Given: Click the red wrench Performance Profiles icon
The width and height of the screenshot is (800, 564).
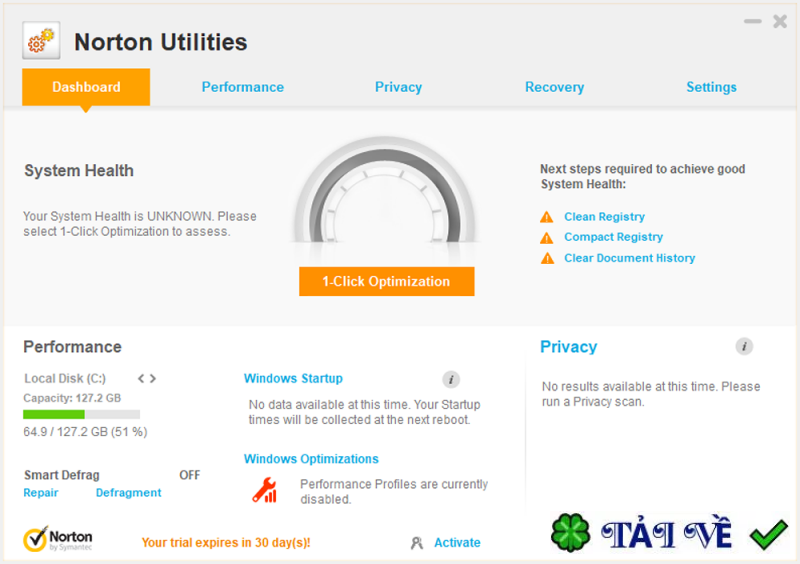Looking at the screenshot, I should point(265,491).
